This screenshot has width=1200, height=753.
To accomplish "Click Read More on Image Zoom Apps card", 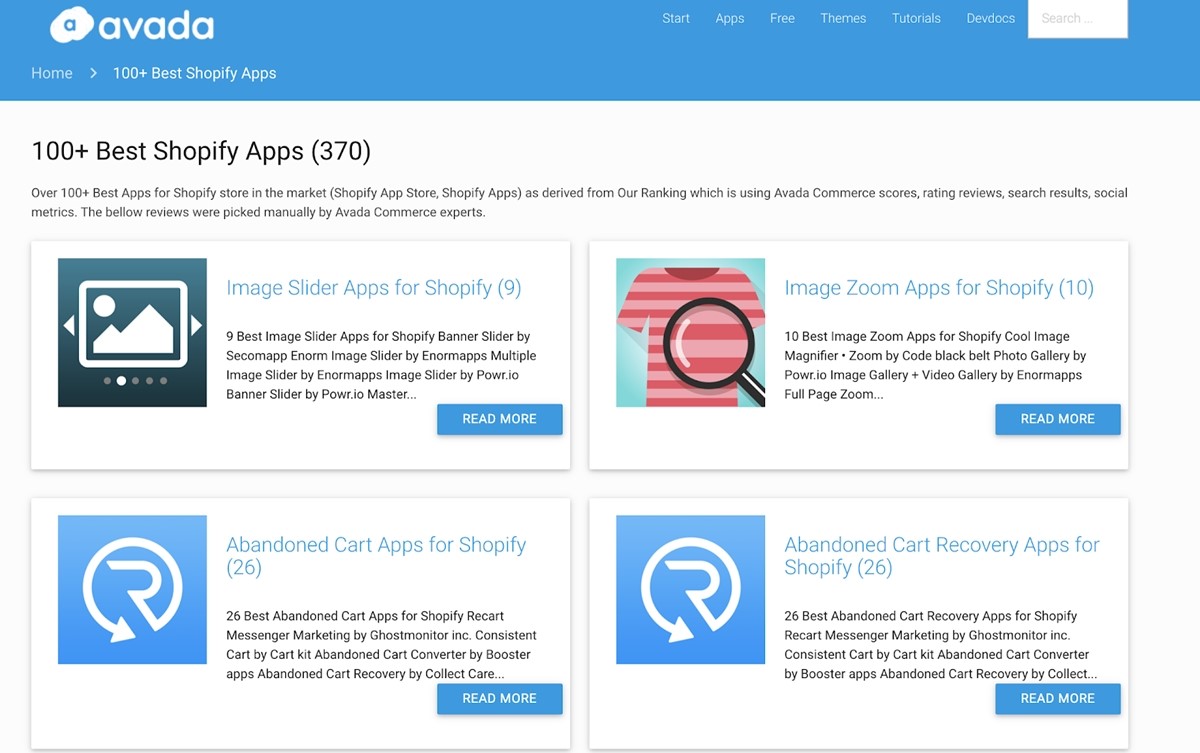I will (x=1058, y=419).
